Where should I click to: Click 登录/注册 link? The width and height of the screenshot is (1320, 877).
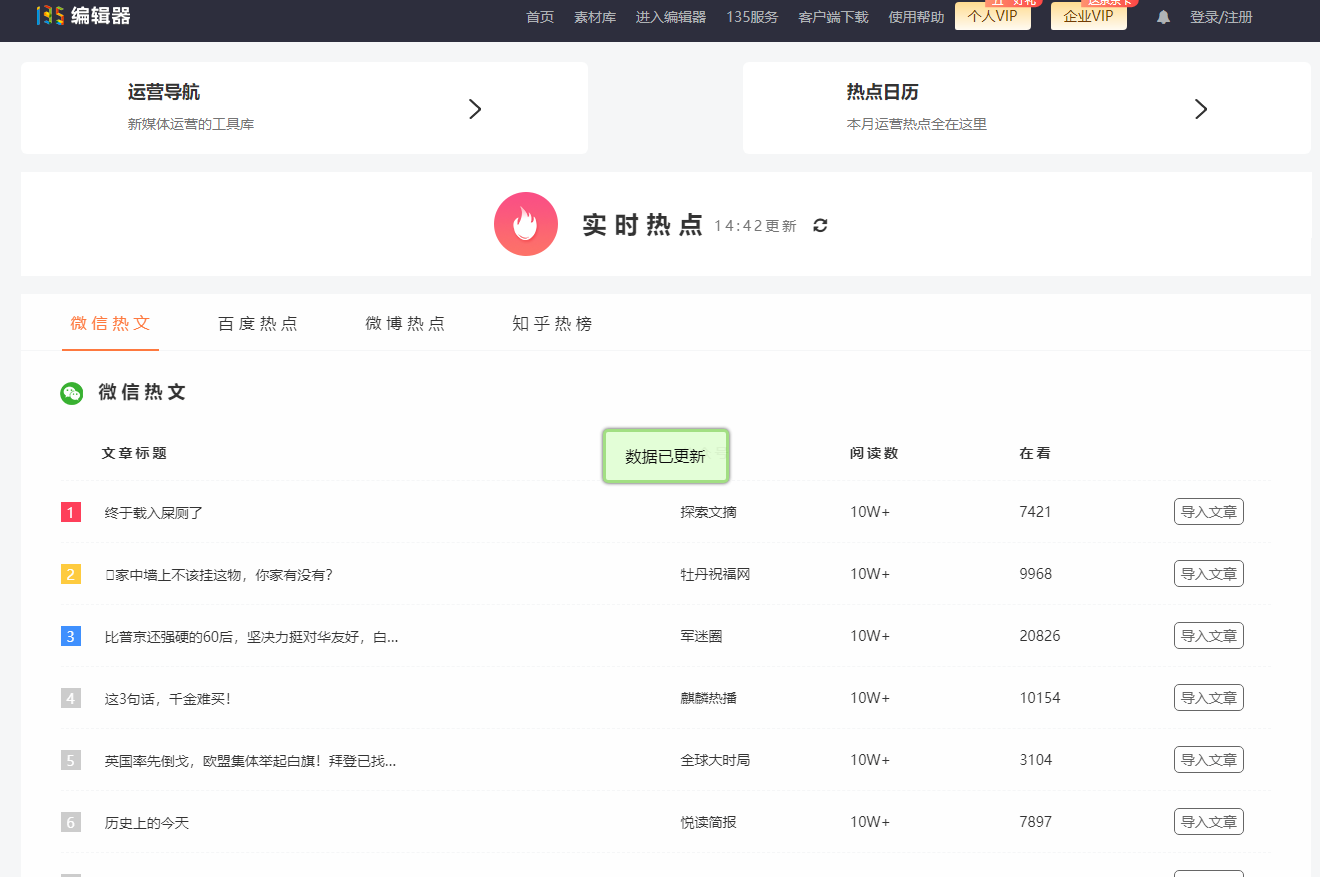click(1221, 17)
